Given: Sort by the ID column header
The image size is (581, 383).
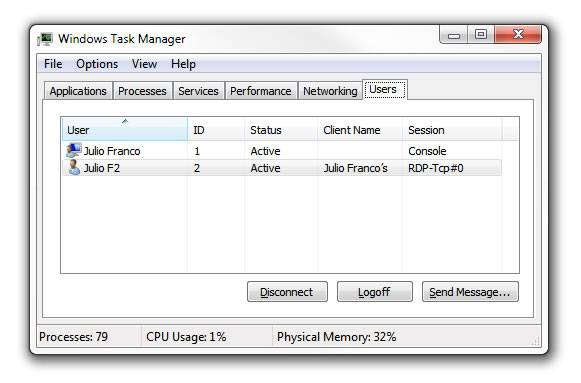Looking at the screenshot, I should point(216,129).
